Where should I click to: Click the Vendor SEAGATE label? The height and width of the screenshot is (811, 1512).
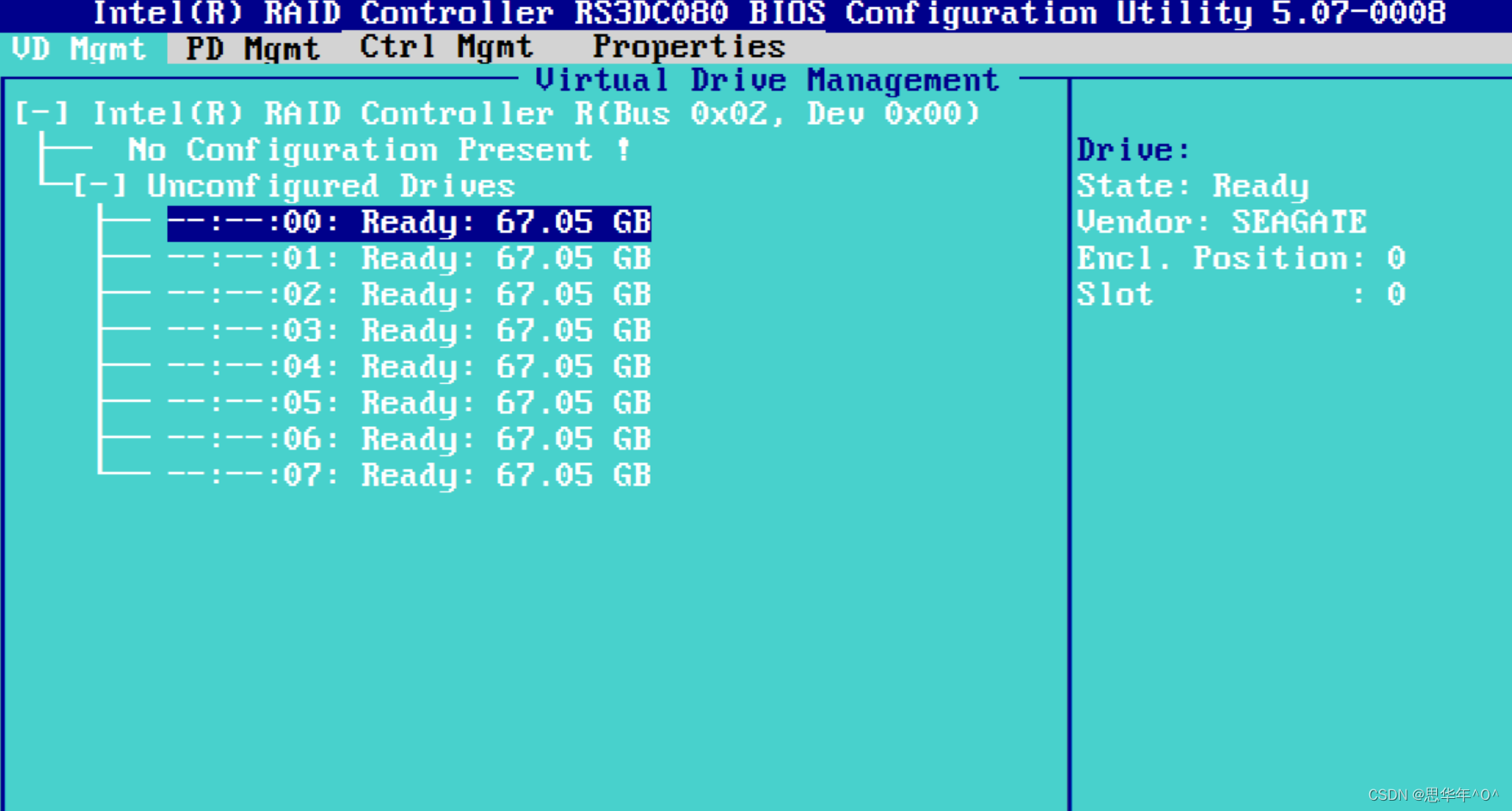1222,222
